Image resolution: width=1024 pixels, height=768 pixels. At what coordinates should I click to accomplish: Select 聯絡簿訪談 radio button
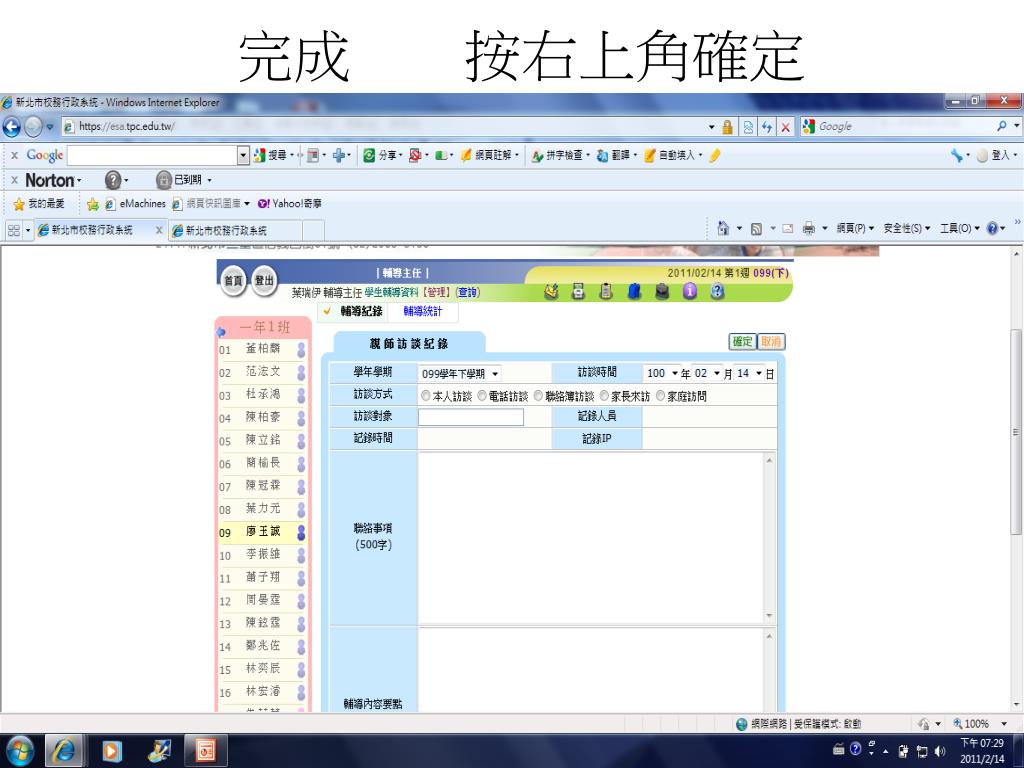click(x=538, y=395)
